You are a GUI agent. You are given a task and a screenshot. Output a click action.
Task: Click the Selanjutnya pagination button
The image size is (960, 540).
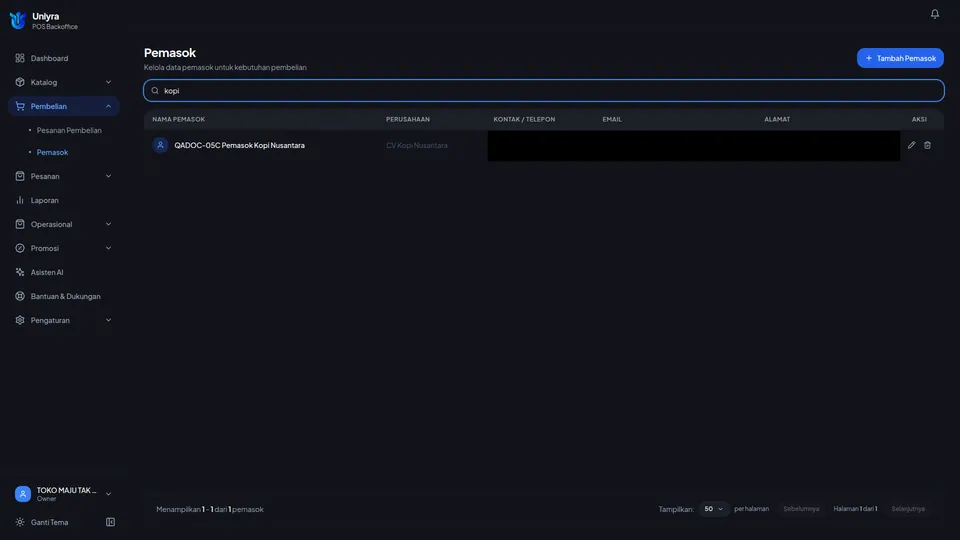point(908,509)
